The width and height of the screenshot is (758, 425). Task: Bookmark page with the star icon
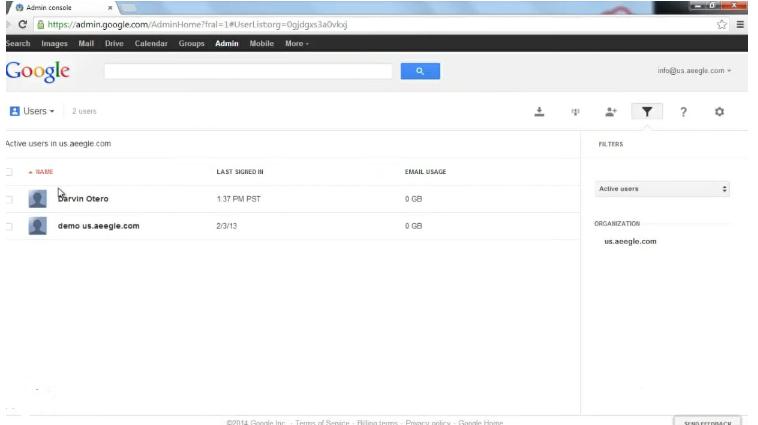(x=722, y=25)
